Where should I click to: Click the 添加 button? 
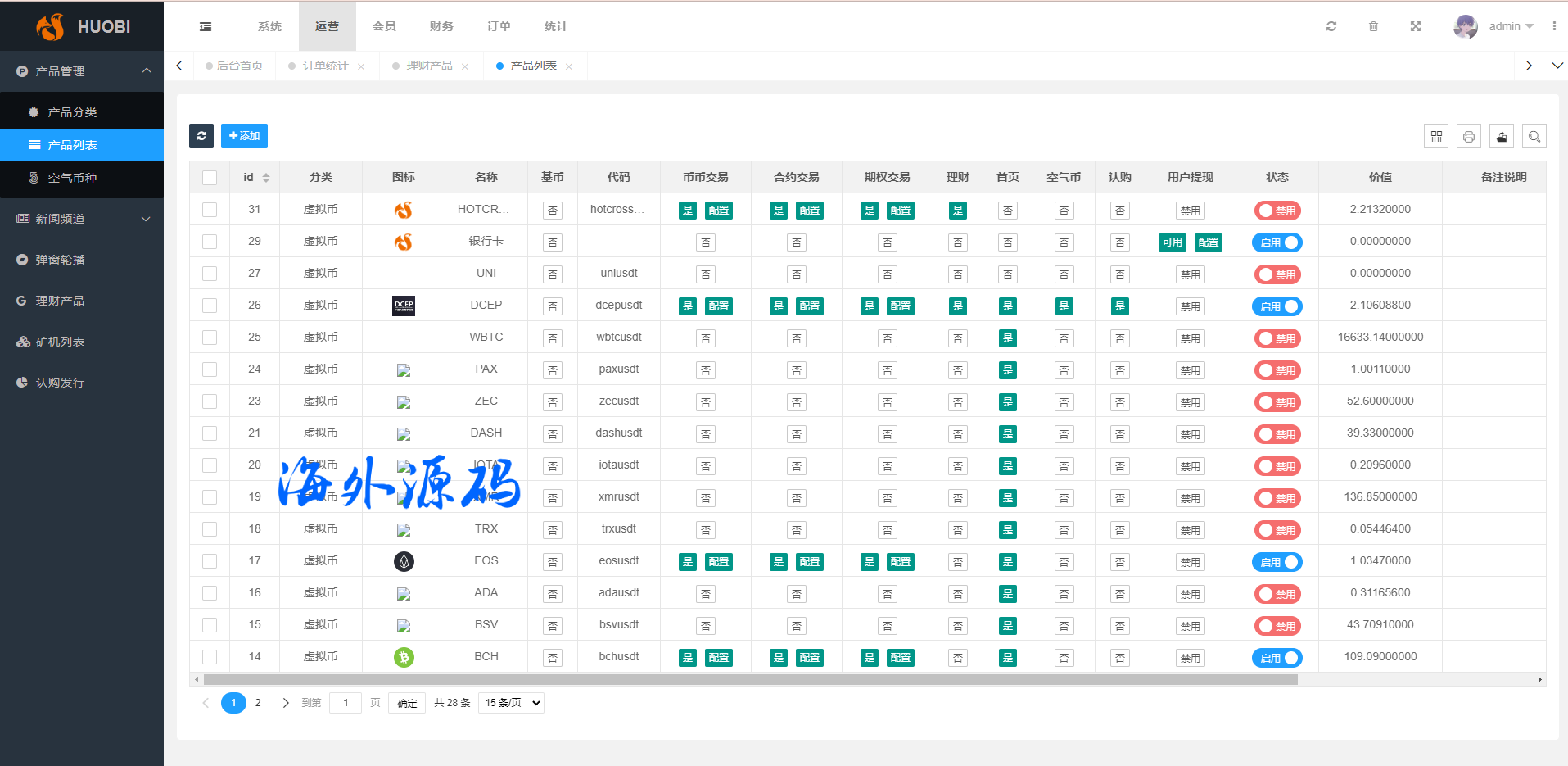(244, 136)
